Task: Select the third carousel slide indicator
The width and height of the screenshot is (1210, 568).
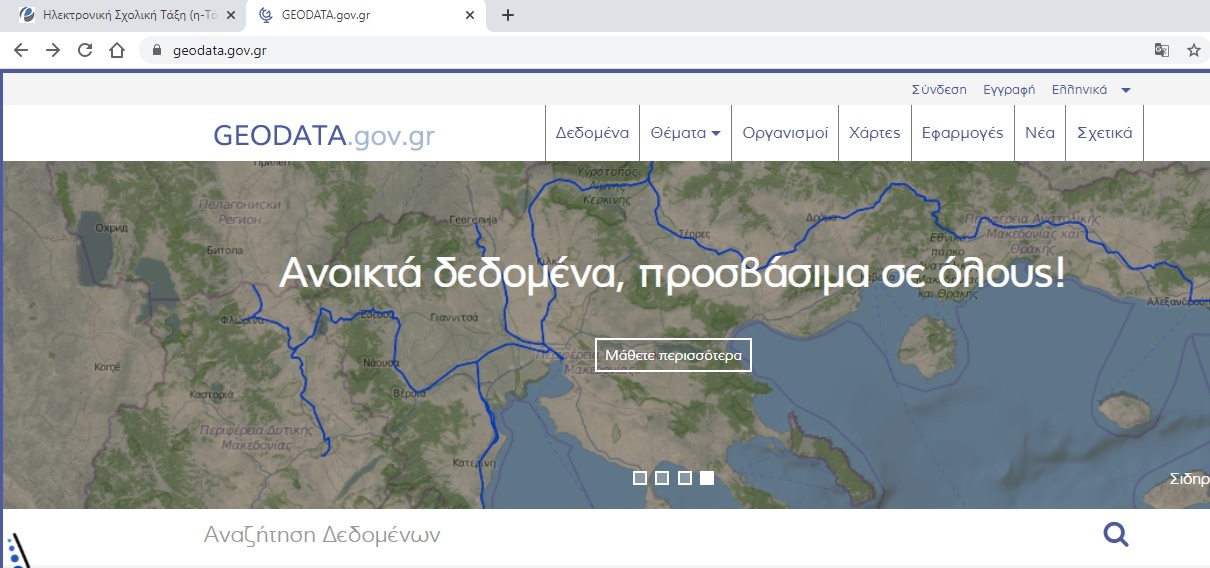Action: (x=685, y=478)
